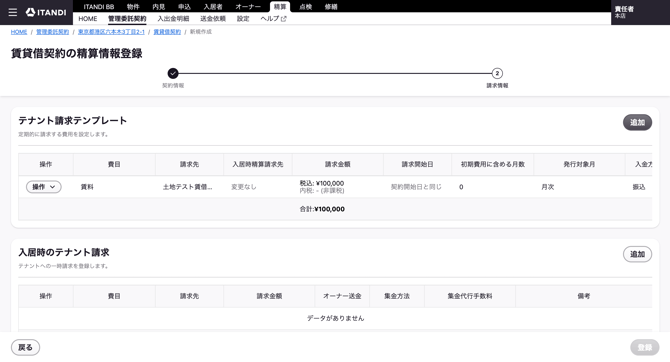Click the 戻る button
Viewport: 670px width, 362px height.
click(25, 347)
